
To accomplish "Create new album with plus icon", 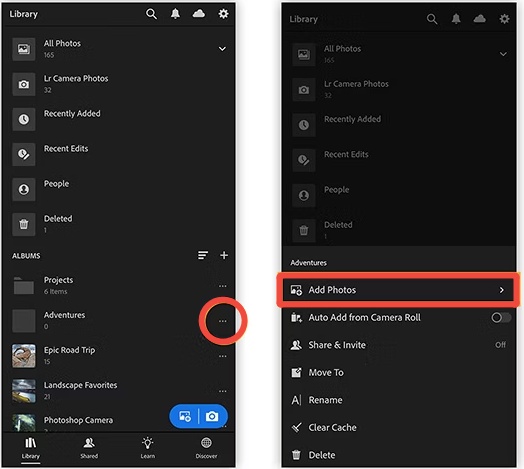I will pyautogui.click(x=224, y=255).
